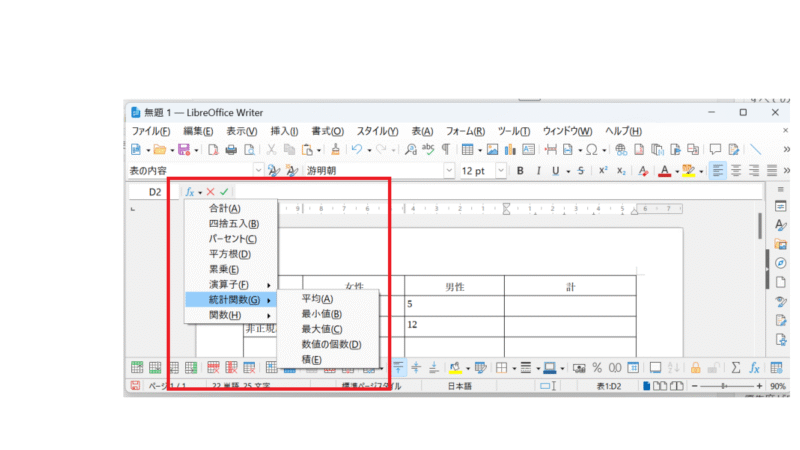Open font name dropdown 游明朝

[x=449, y=170]
